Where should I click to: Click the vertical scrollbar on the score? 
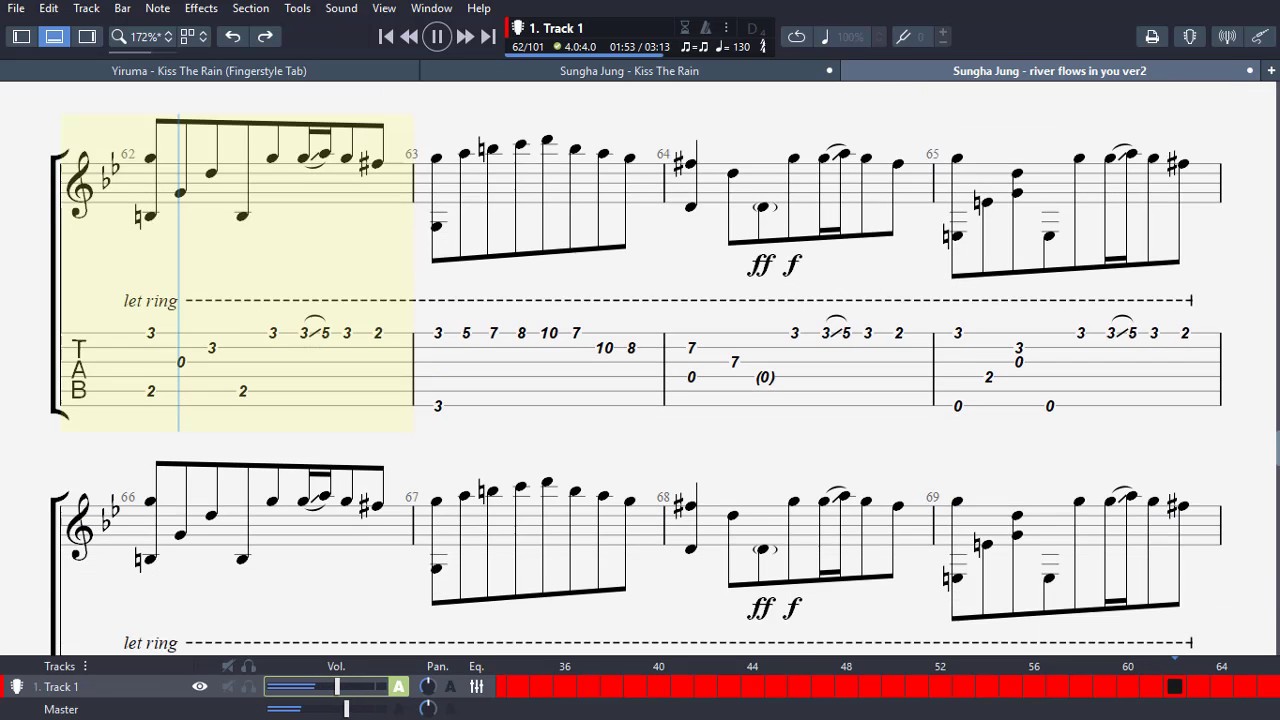(x=1277, y=447)
